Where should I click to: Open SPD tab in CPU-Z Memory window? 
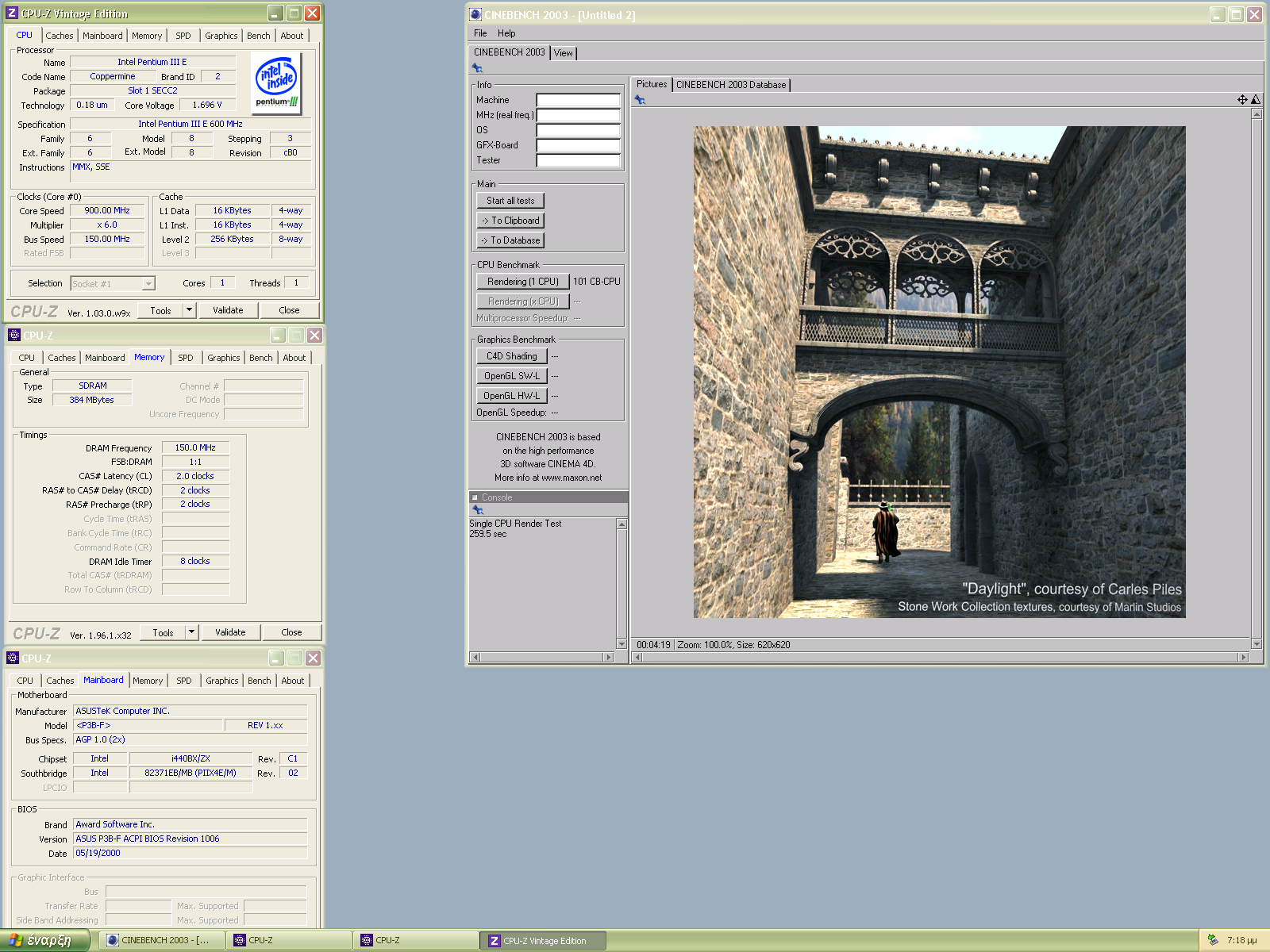click(186, 358)
